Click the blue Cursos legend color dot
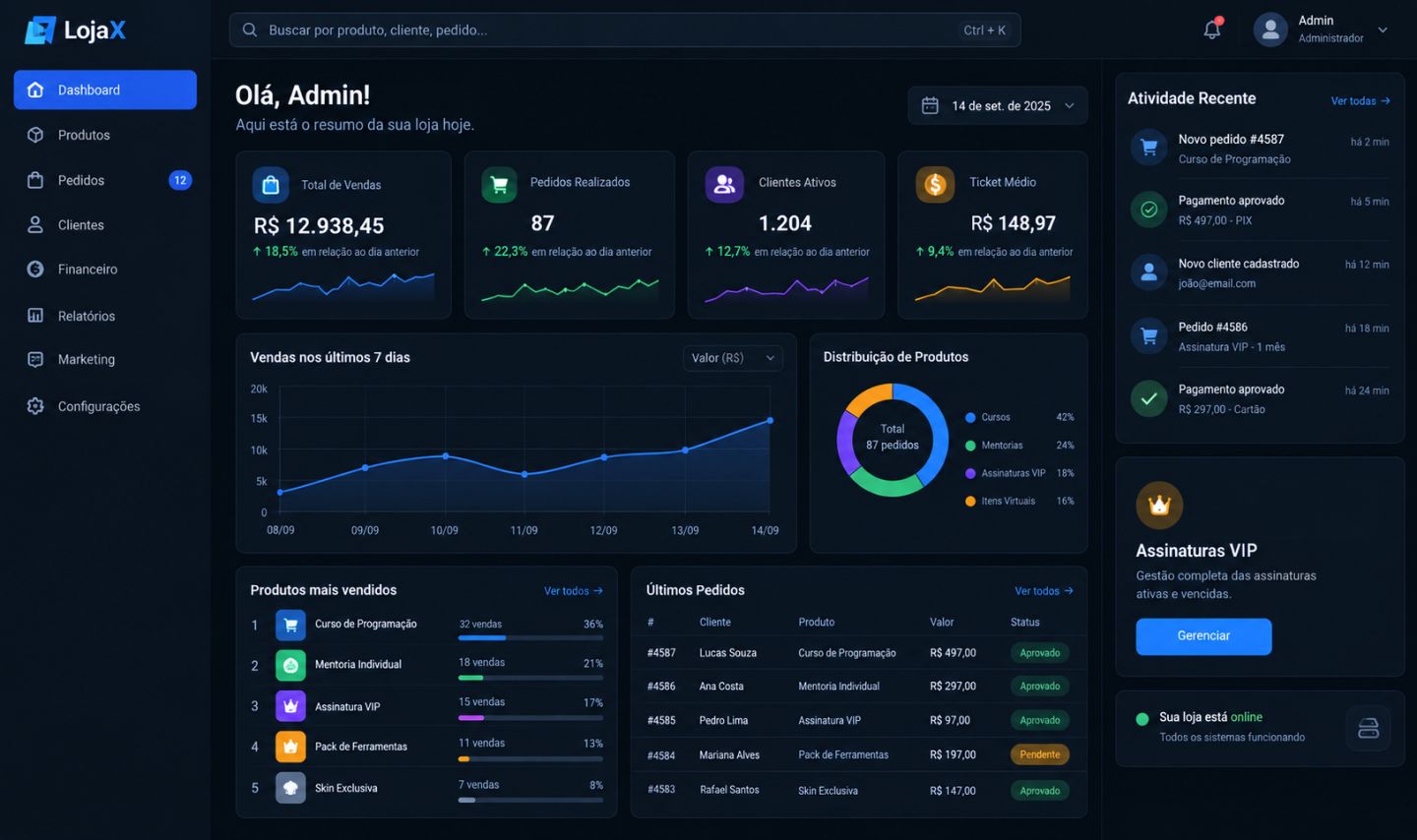The width and height of the screenshot is (1417, 840). point(970,417)
